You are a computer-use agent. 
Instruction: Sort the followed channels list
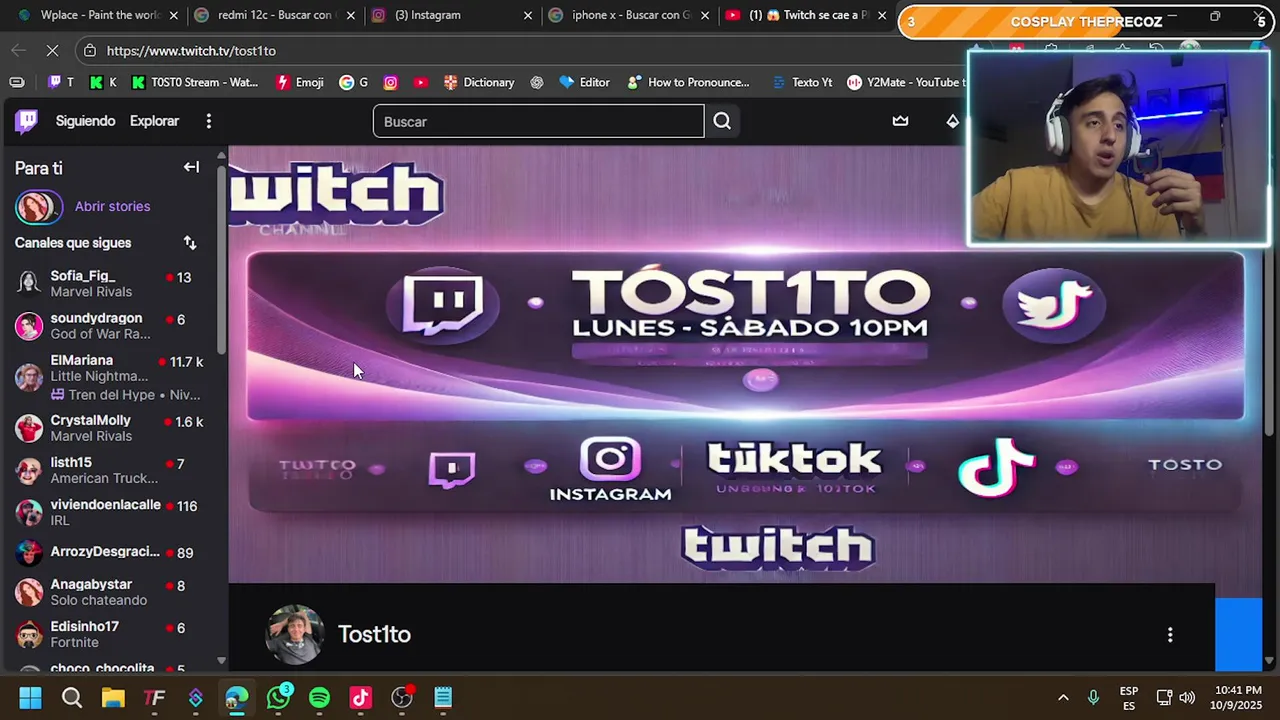coord(190,243)
